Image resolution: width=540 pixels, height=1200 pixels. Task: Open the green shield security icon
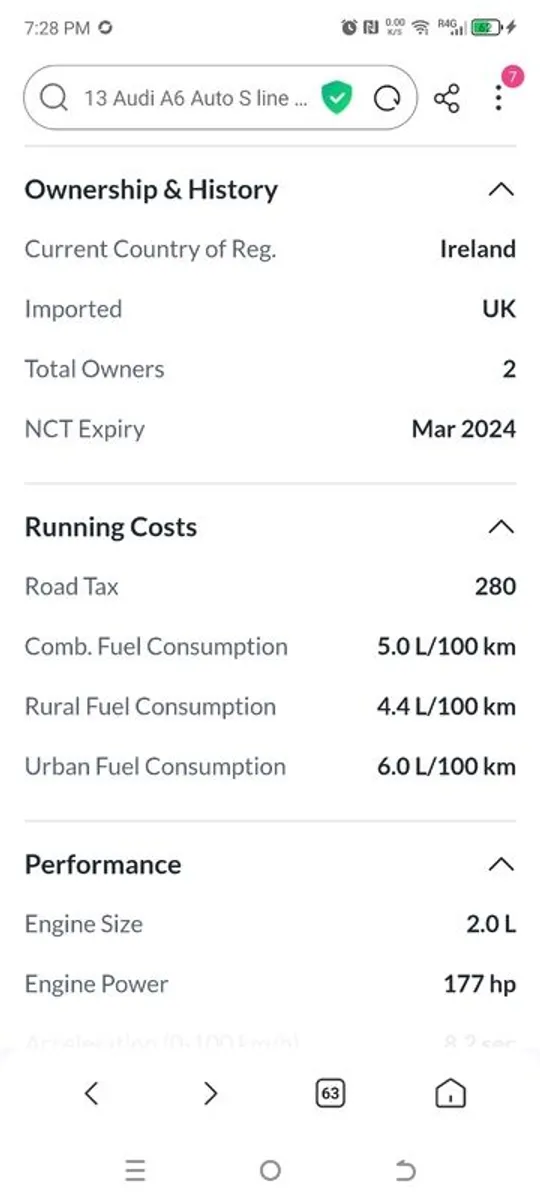(x=337, y=98)
